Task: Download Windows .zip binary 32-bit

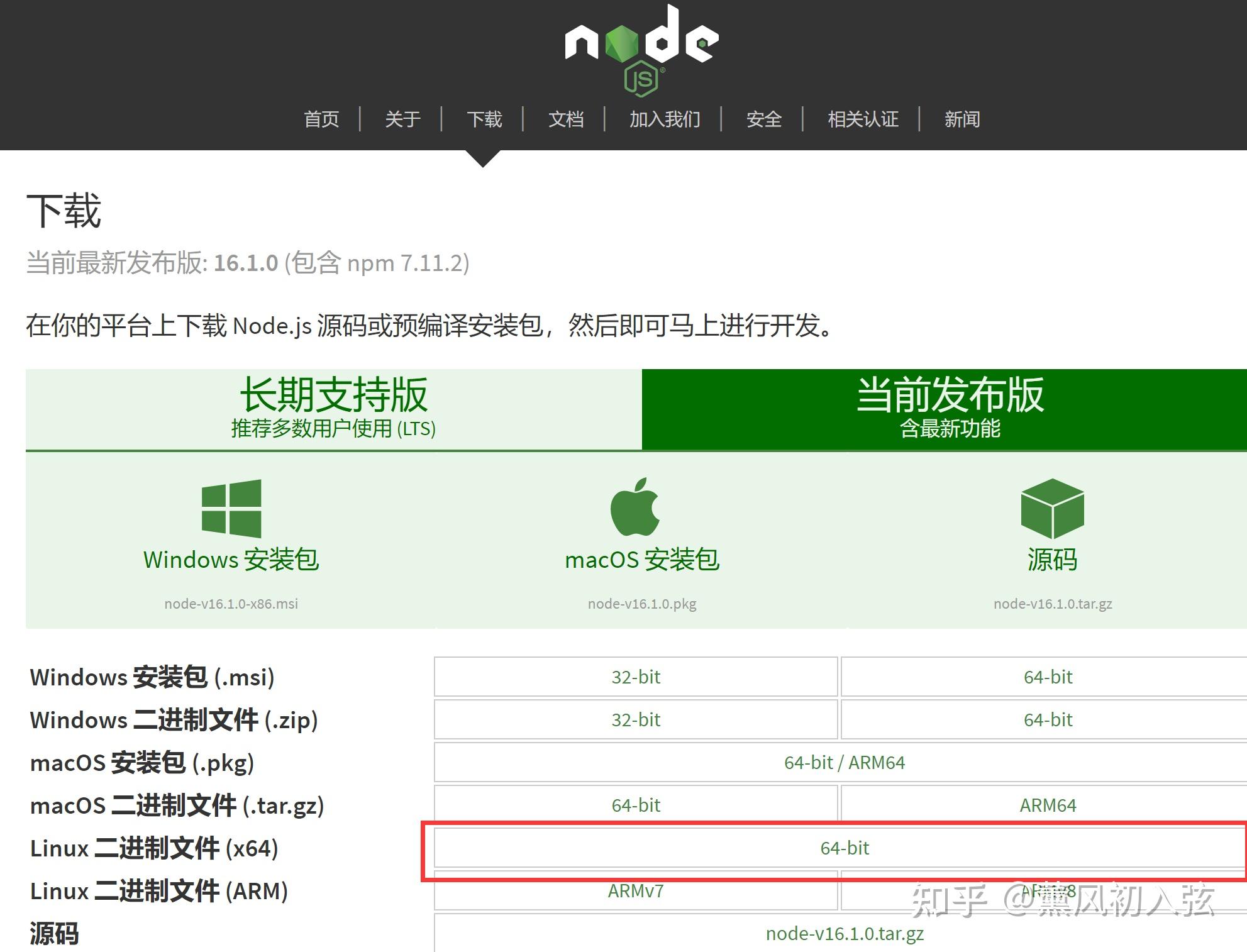Action: click(636, 720)
